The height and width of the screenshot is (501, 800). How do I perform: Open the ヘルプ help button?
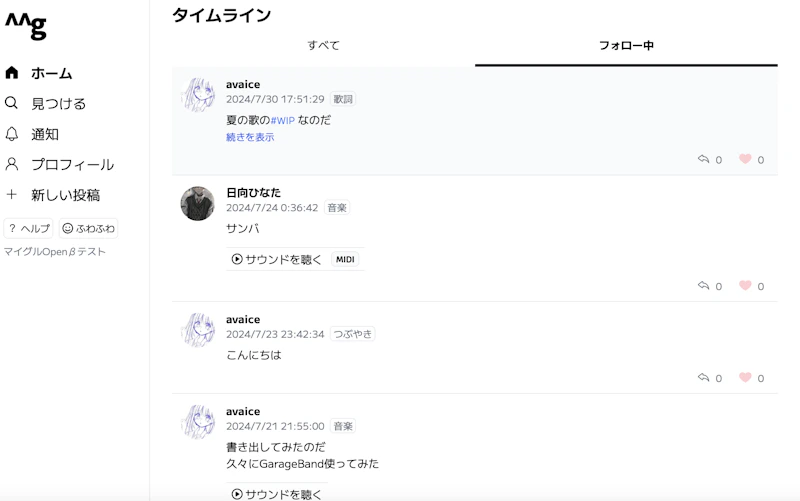(29, 228)
